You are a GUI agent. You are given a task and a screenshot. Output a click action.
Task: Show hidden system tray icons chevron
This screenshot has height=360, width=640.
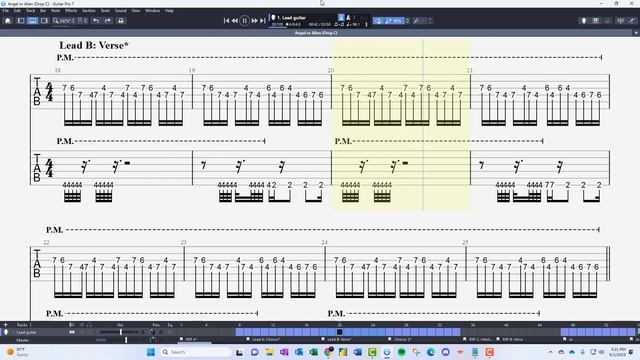point(550,352)
